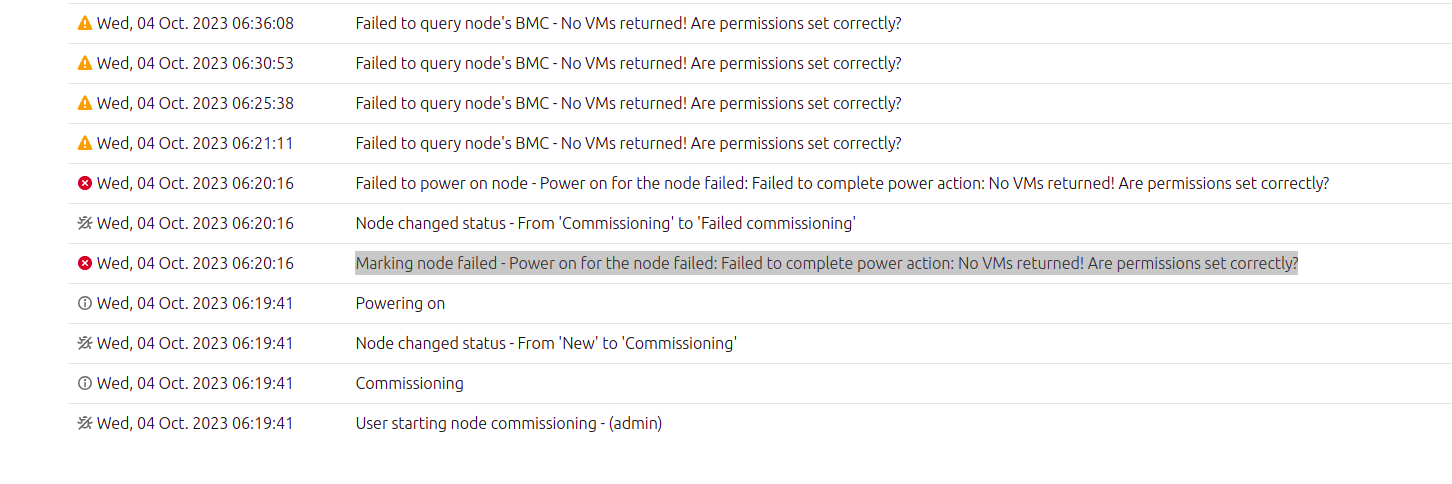Click the warning icon on the 06:21:11 row
This screenshot has height=484, width=1452.
pos(85,143)
